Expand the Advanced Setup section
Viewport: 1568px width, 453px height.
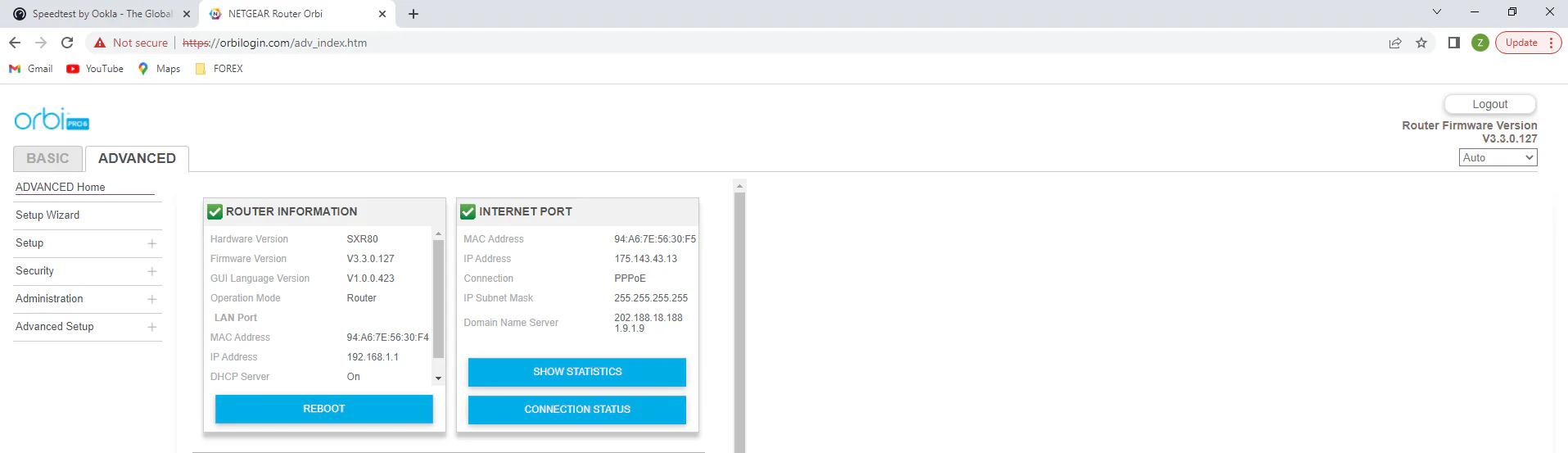(x=151, y=327)
